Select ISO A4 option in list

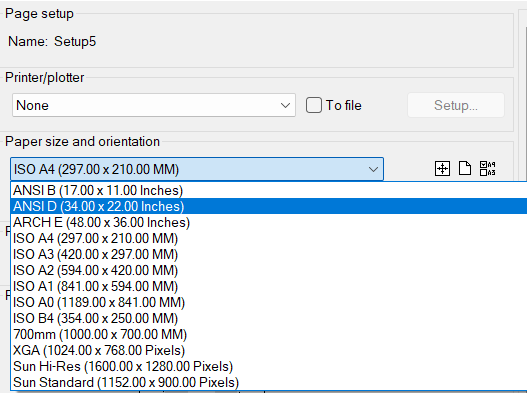click(269, 238)
